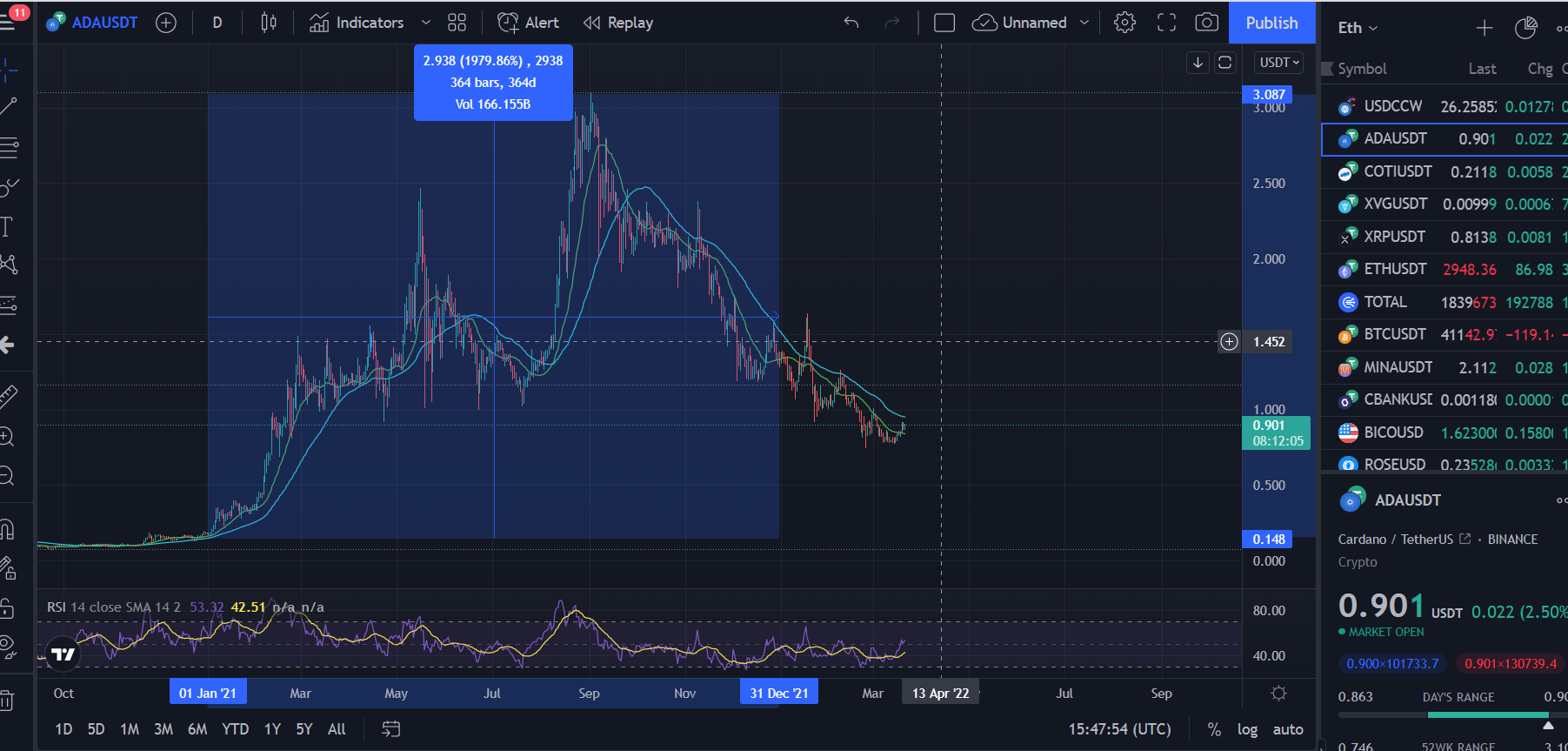The width and height of the screenshot is (1568, 751).
Task: Select the ruler measure tool
Action: pos(9,397)
